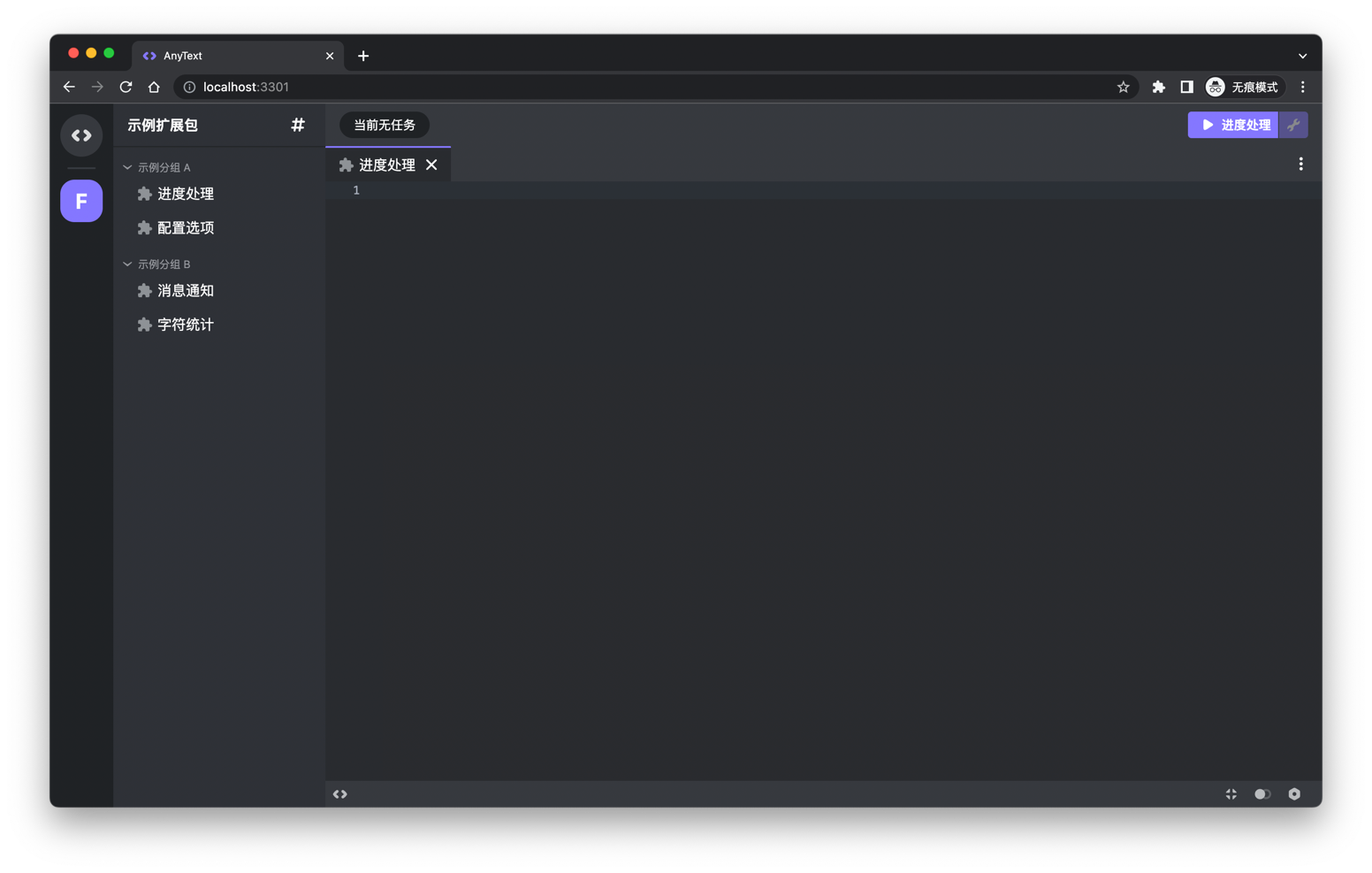This screenshot has height=873, width=1372.
Task: Click the collapse fullscreen icon in status bar
Action: (1231, 794)
